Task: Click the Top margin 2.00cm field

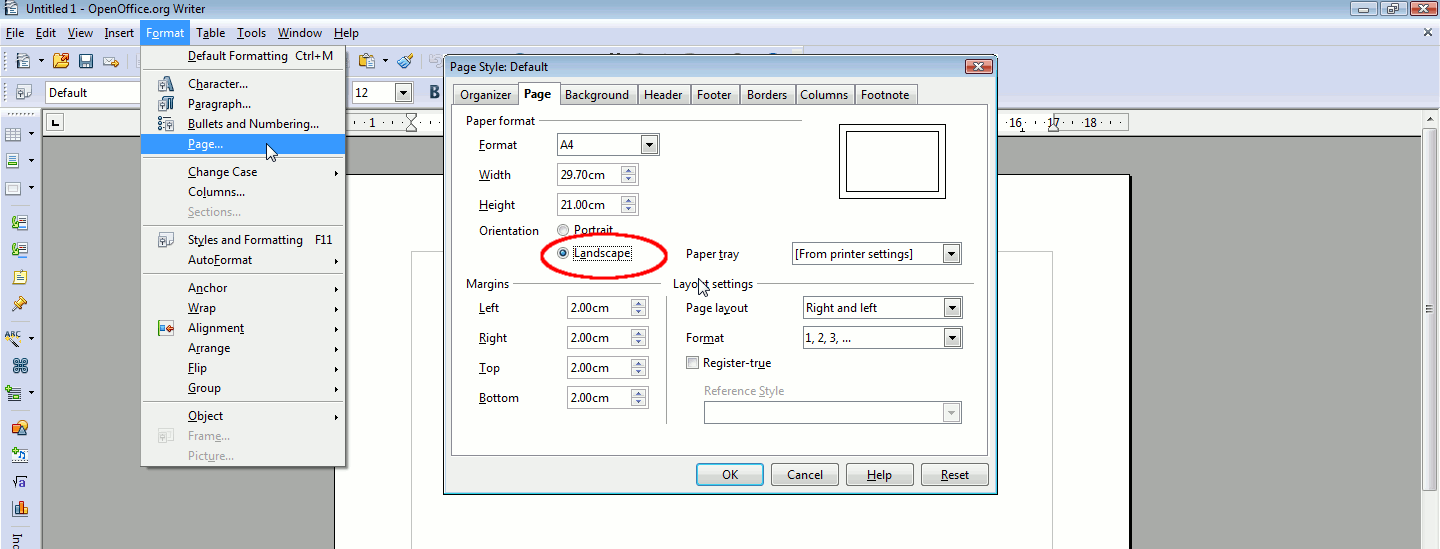Action: tap(598, 368)
